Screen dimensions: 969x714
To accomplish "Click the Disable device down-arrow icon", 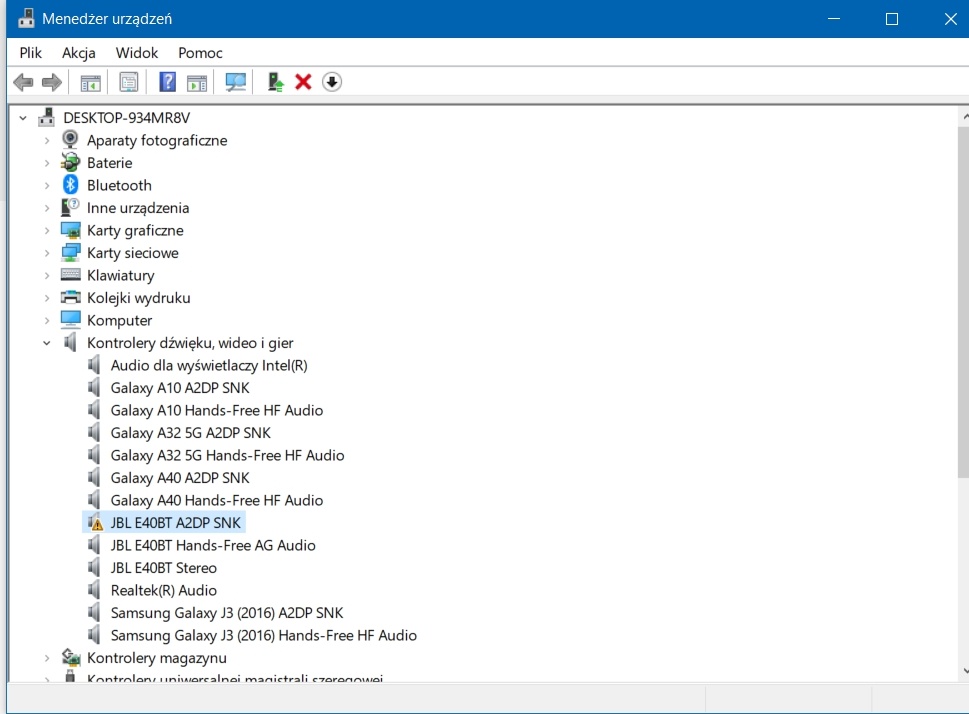I will coord(332,82).
